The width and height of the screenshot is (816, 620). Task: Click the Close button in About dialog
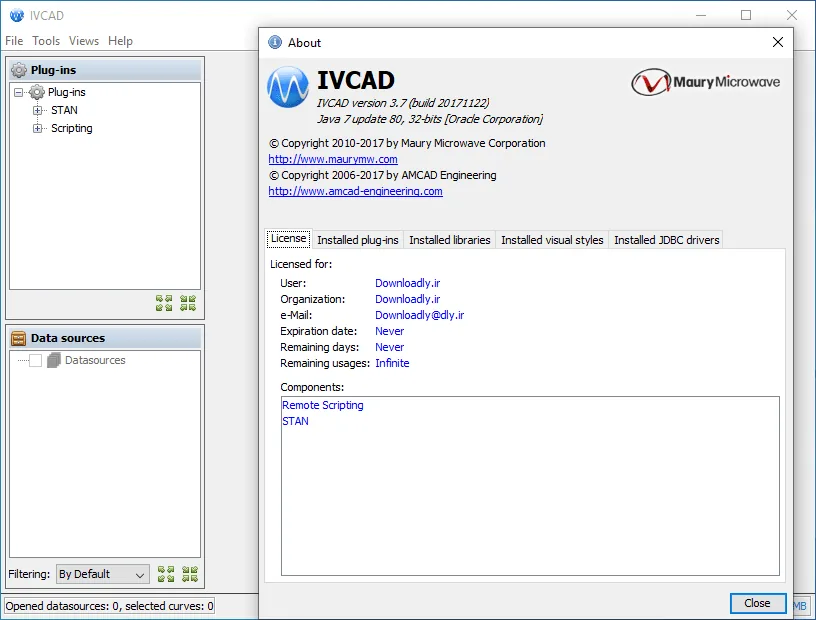click(x=757, y=603)
